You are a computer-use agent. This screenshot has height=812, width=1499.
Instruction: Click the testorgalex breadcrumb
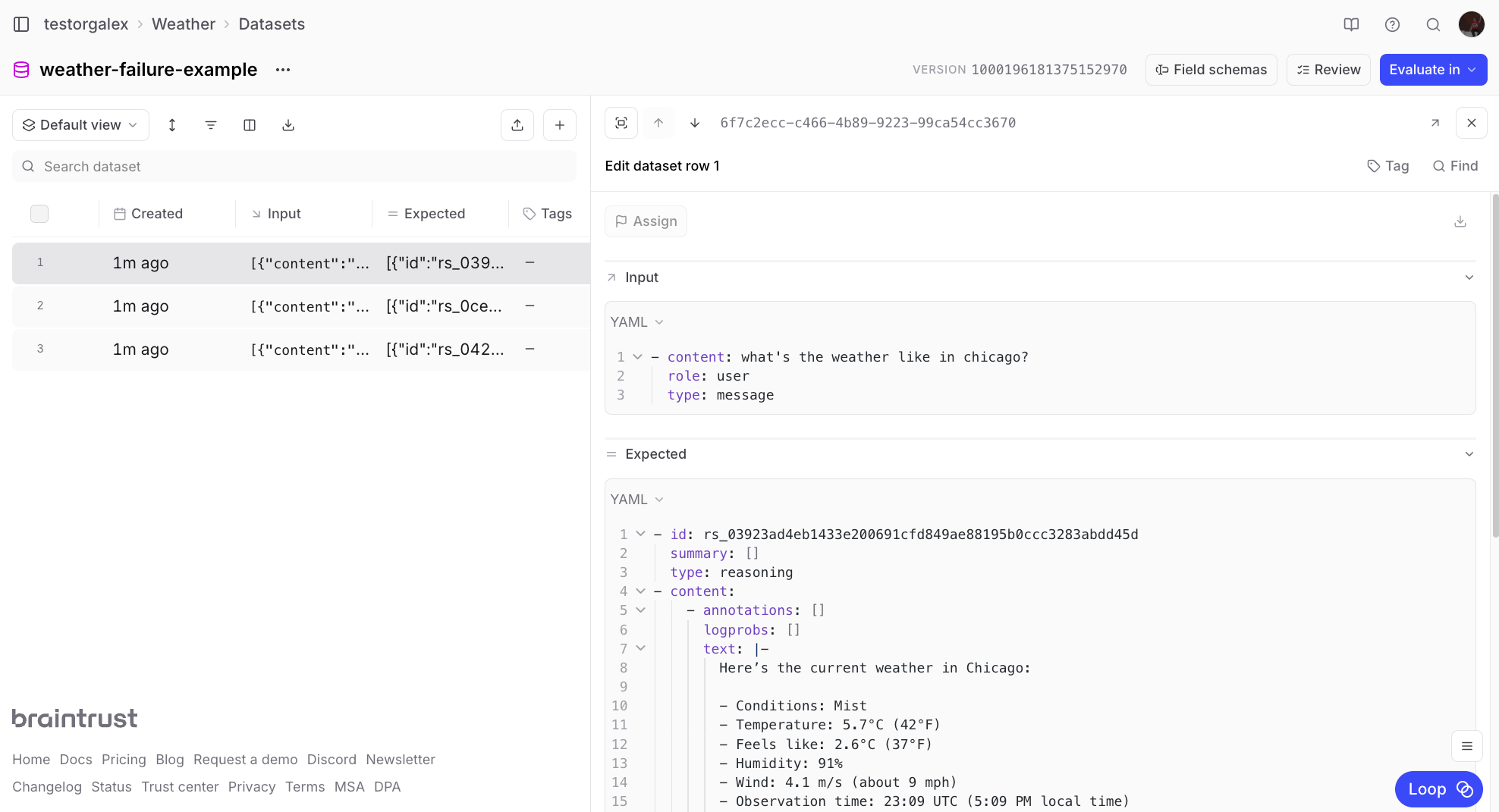coord(86,24)
